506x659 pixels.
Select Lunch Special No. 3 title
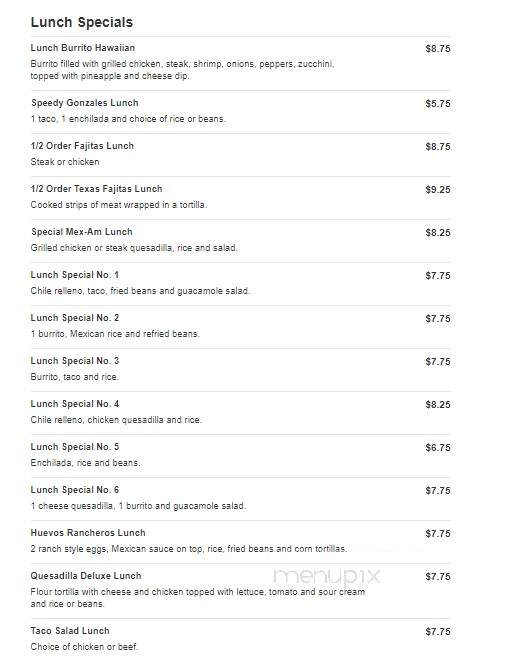point(74,361)
